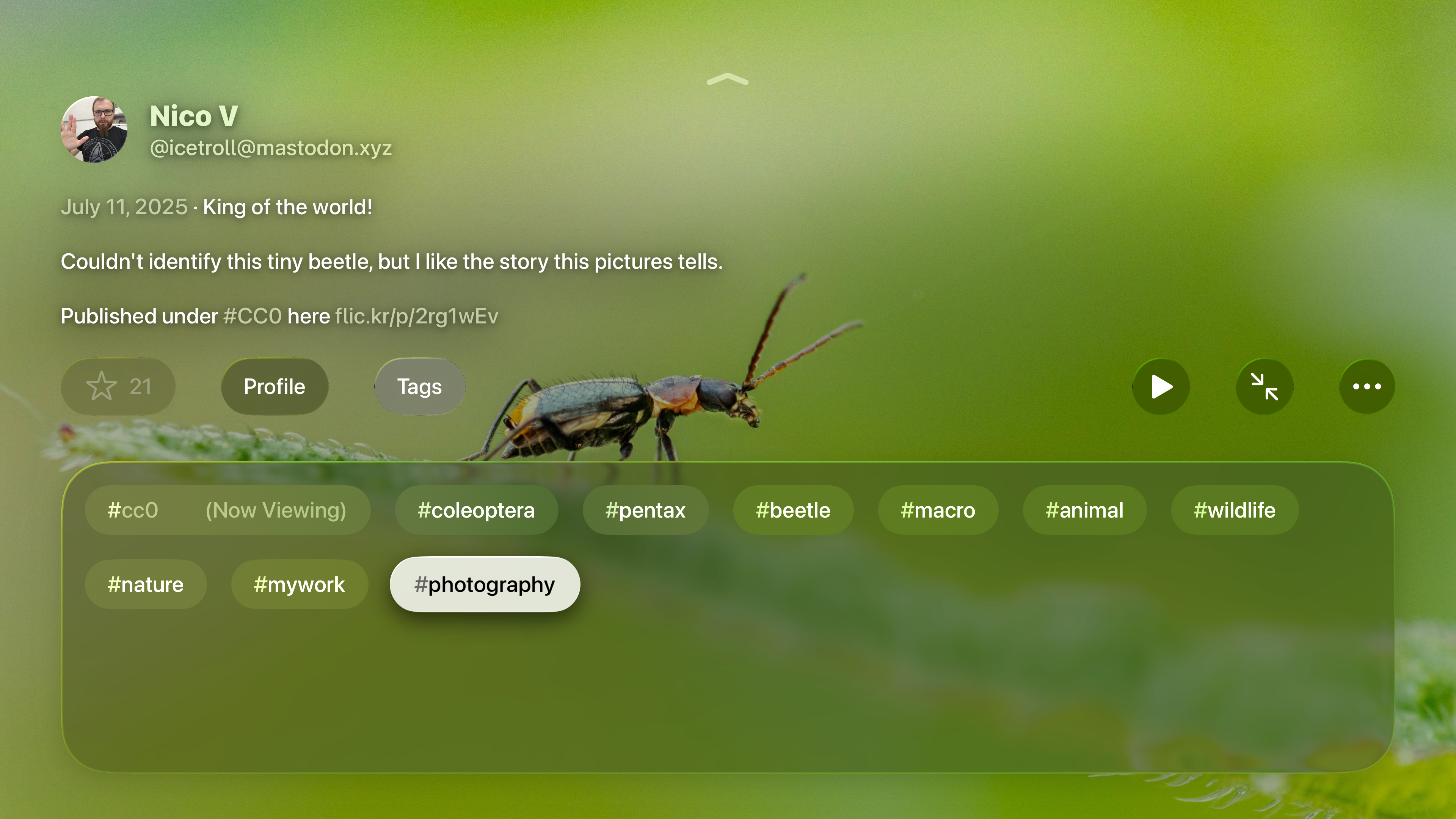Browse the #animal tag
This screenshot has height=819, width=1456.
coord(1084,510)
